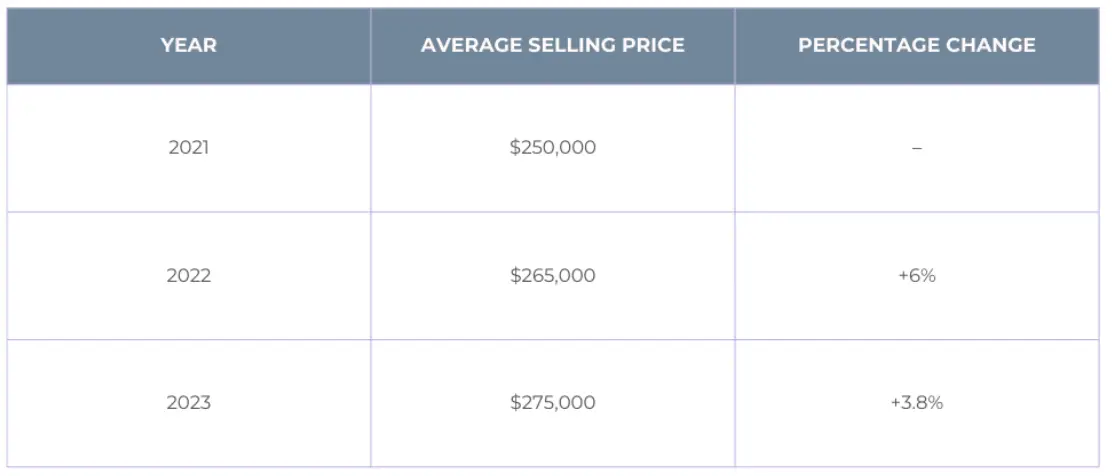
Task: Select the 2021 year cell
Action: tap(188, 148)
